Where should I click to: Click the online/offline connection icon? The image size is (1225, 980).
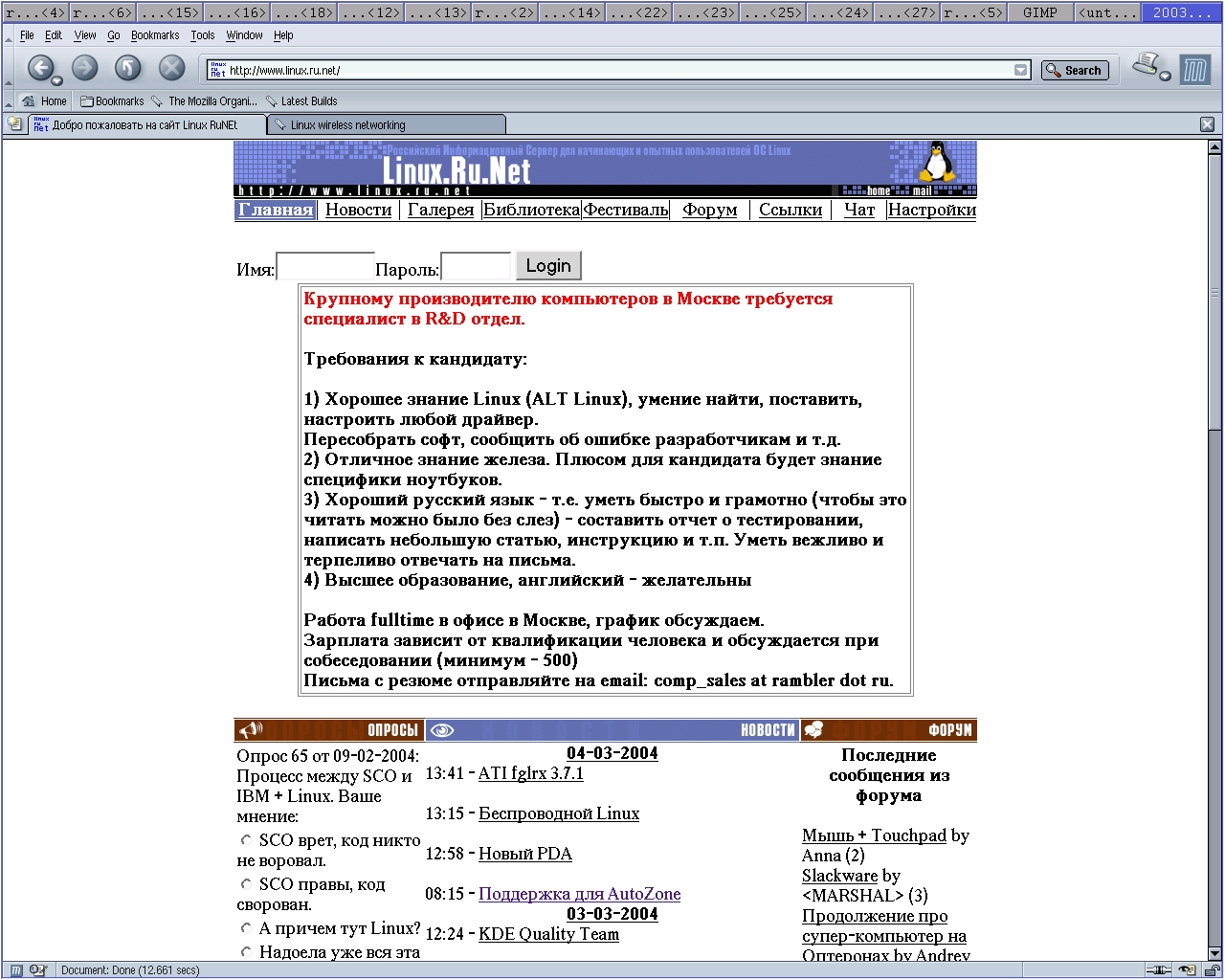[x=1158, y=970]
